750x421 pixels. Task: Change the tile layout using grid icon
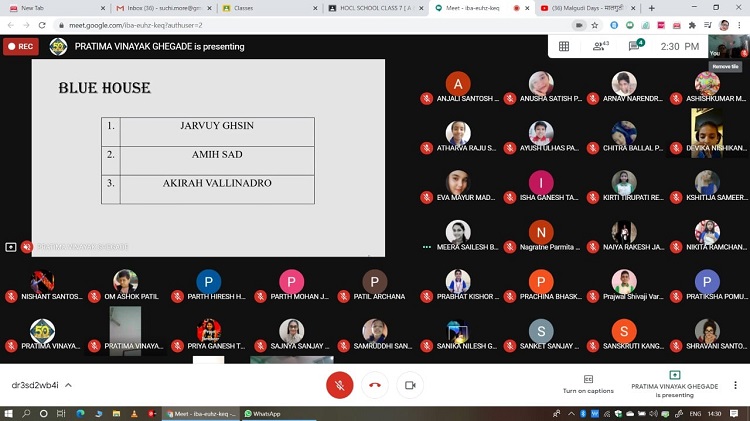(564, 46)
